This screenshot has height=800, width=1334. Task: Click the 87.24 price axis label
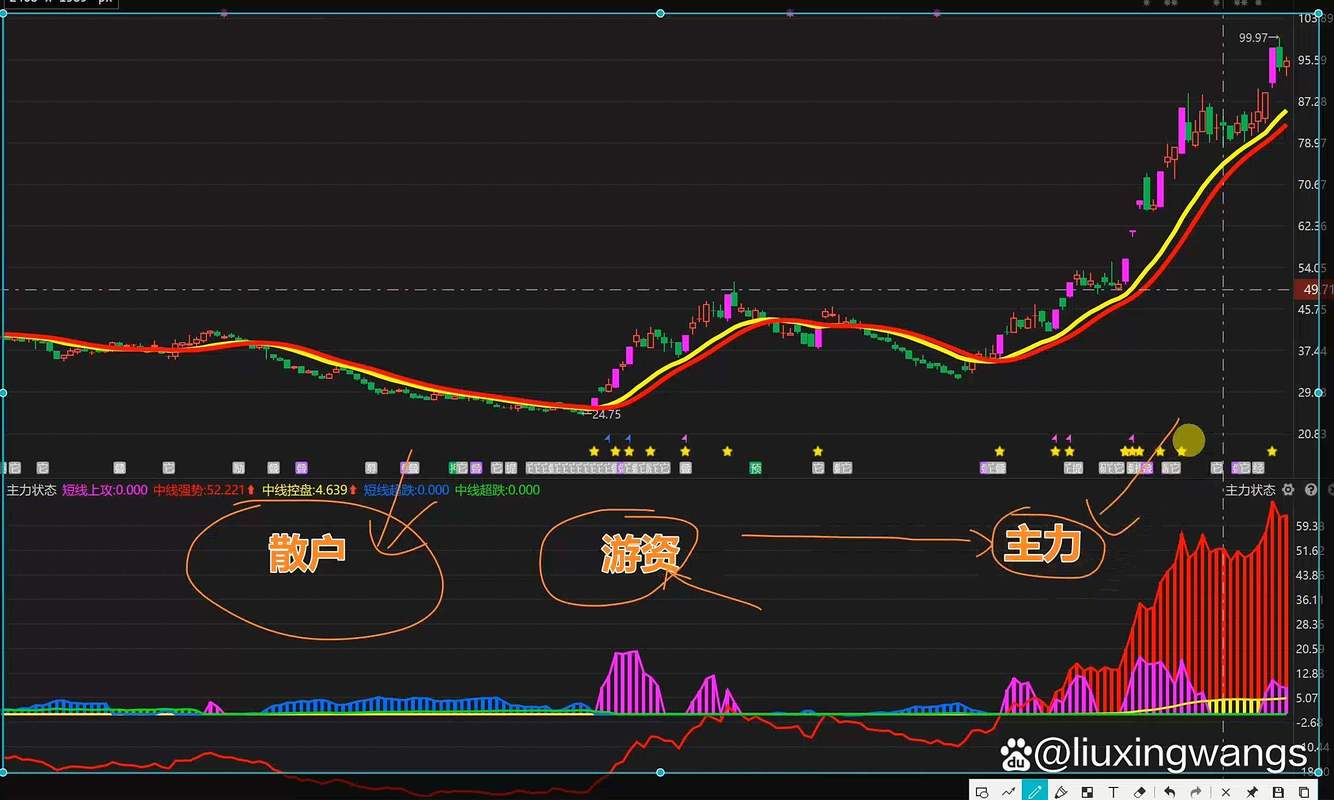1313,102
